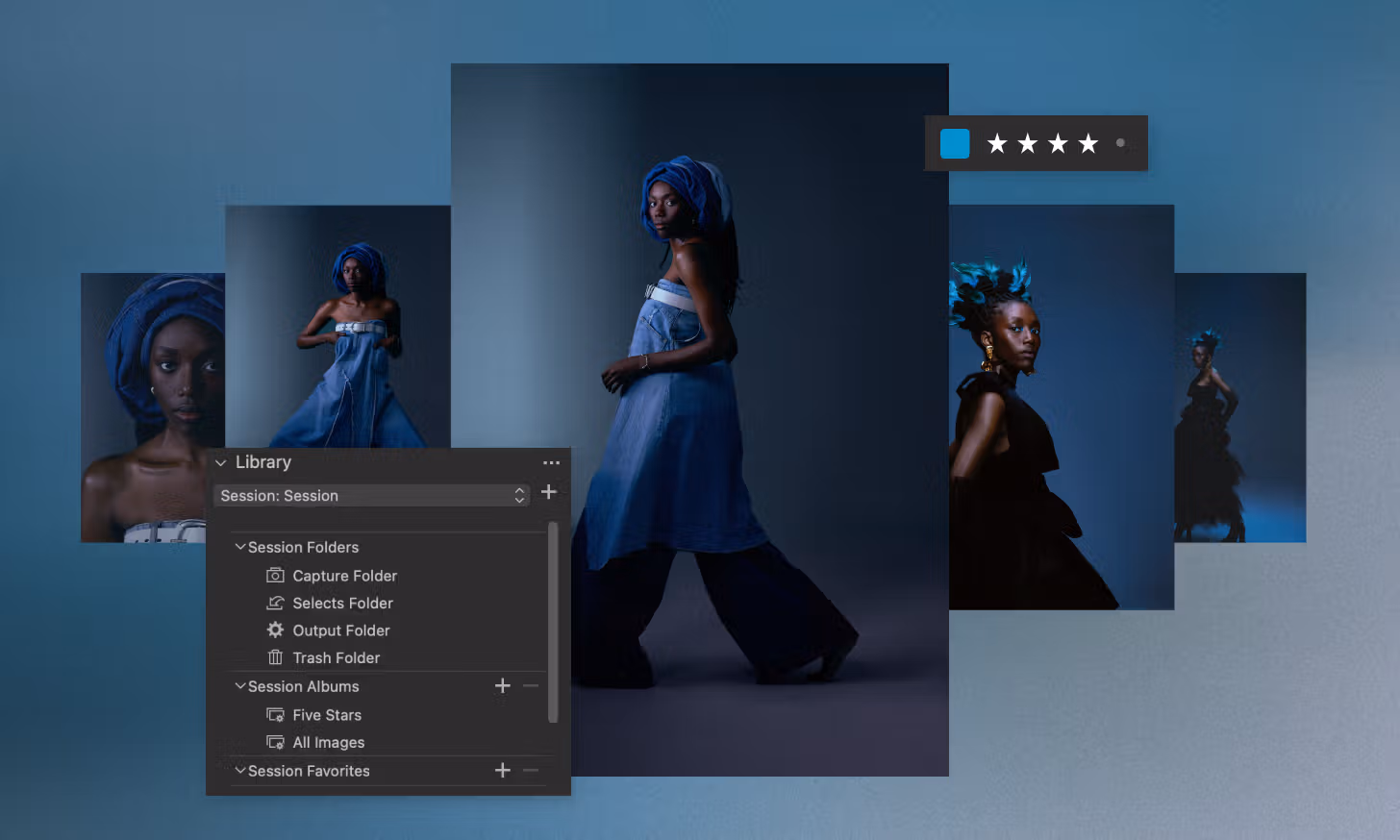1400x840 pixels.
Task: Click the Selects Folder icon
Action: click(275, 604)
